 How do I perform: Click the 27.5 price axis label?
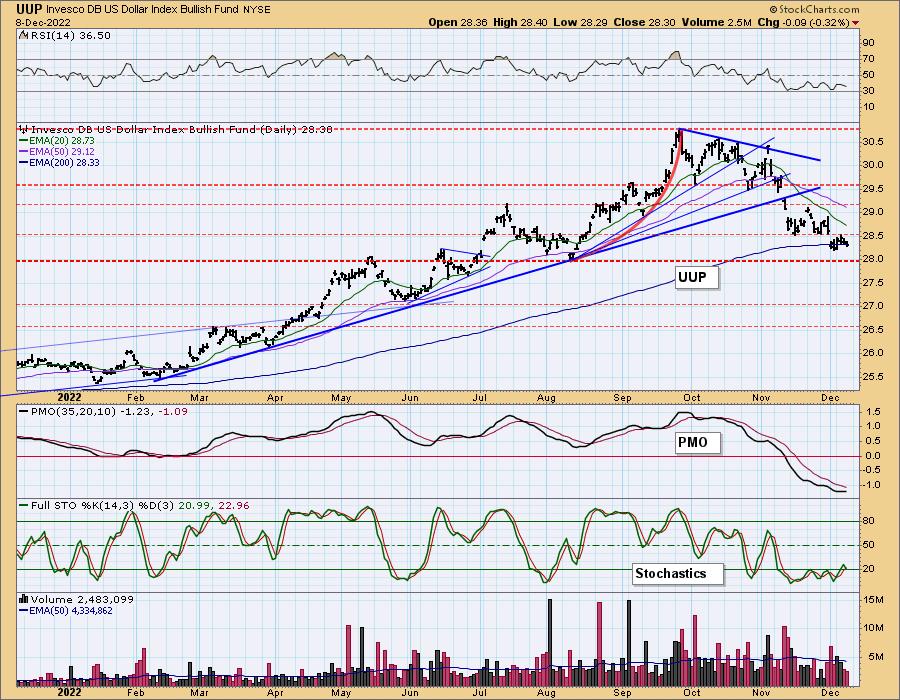(x=871, y=282)
